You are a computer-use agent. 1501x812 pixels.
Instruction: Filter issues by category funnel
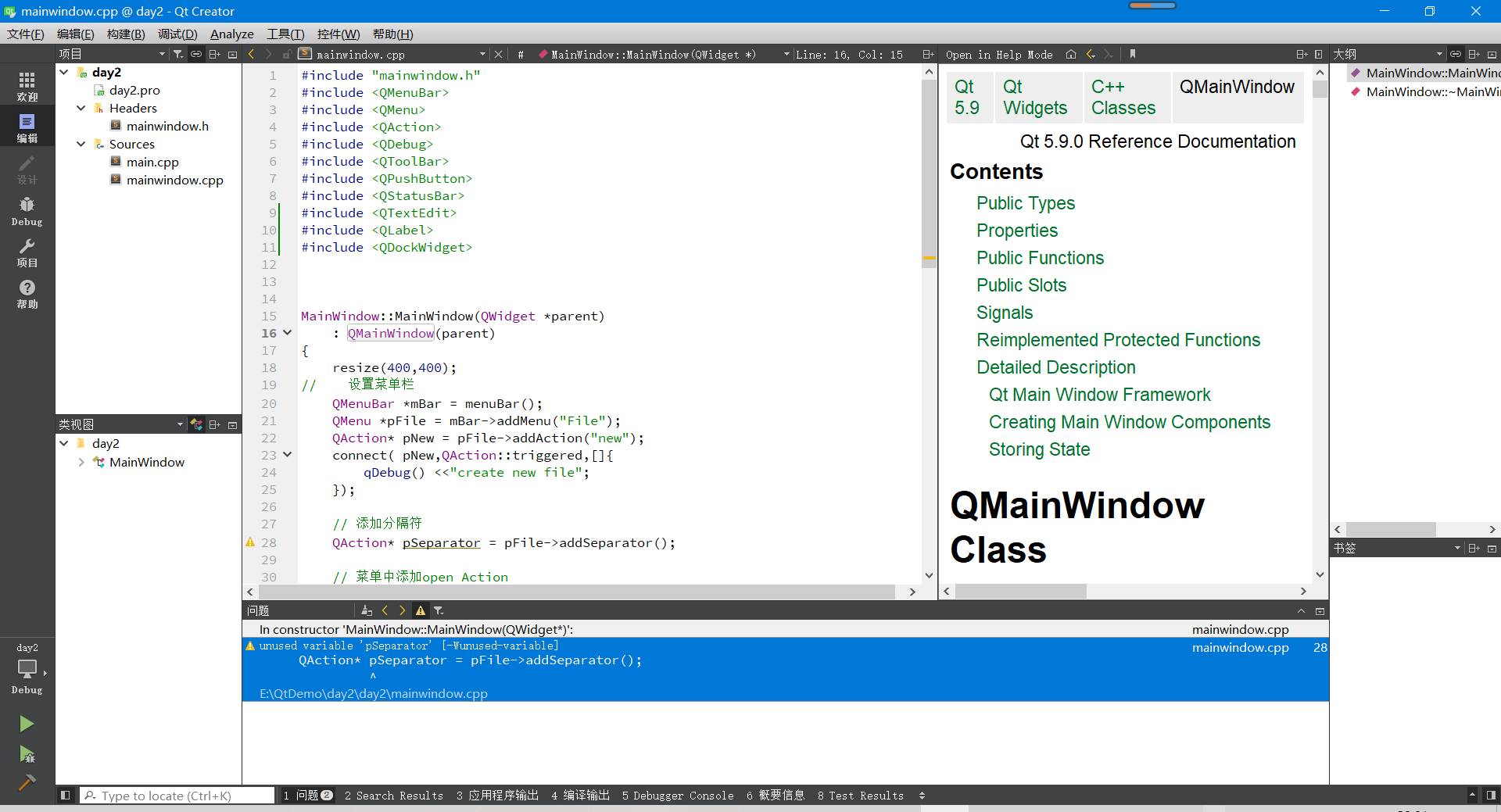(439, 610)
